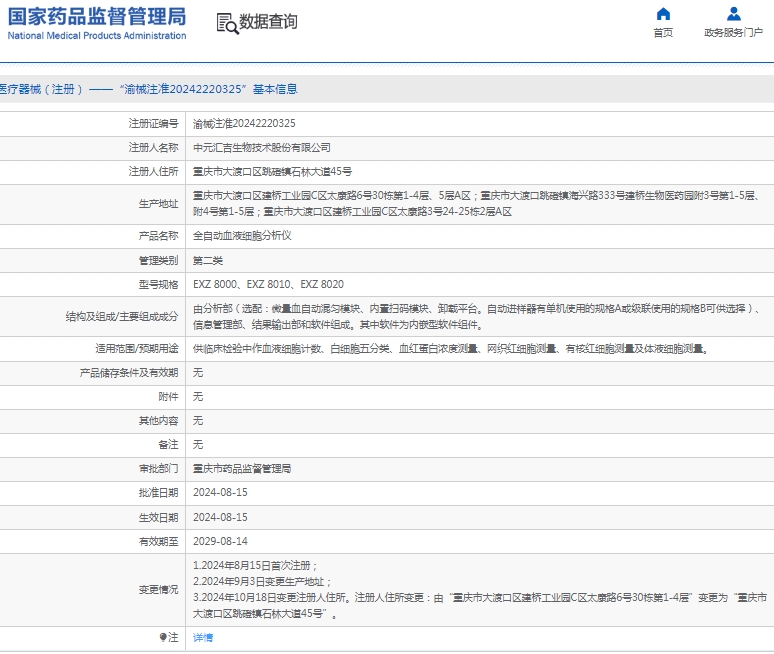774x654 pixels.
Task: Select change entry 2.2024年9月3日变更生产地址
Action: [262, 582]
